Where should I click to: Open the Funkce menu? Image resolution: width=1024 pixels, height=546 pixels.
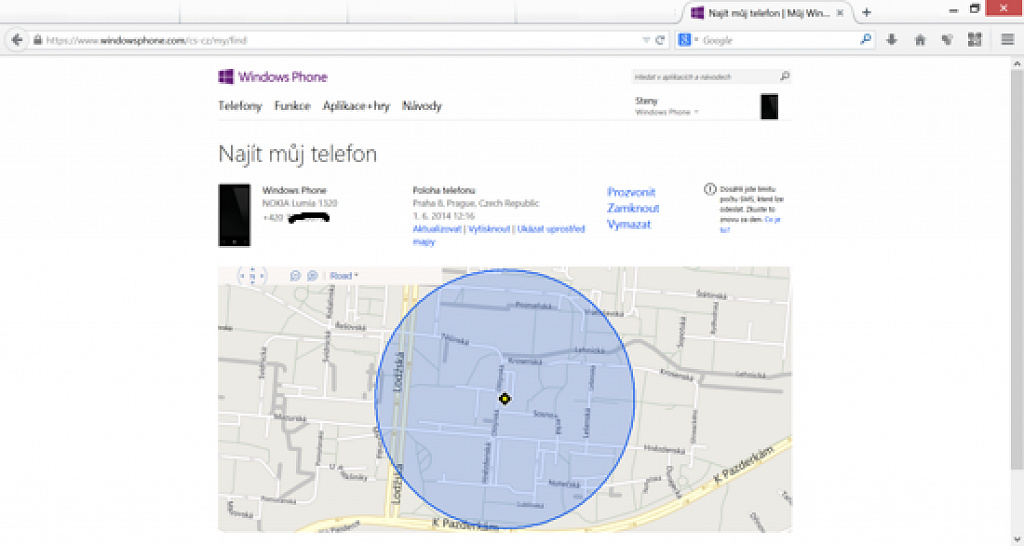(x=292, y=106)
